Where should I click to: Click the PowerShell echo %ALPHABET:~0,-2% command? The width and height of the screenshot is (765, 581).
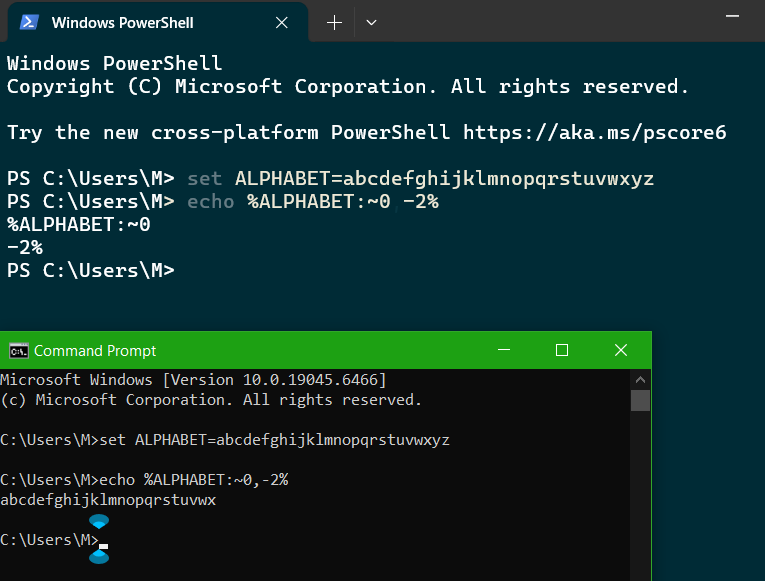(313, 201)
